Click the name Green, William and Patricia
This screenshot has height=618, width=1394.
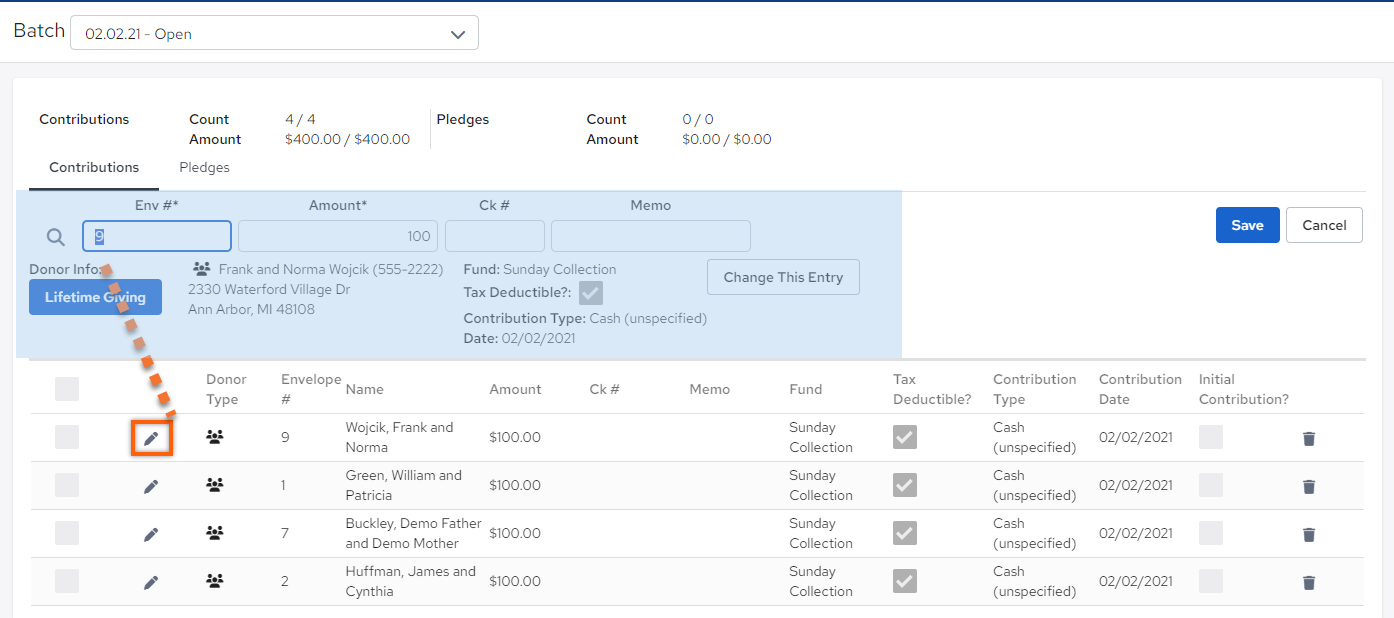(x=403, y=485)
